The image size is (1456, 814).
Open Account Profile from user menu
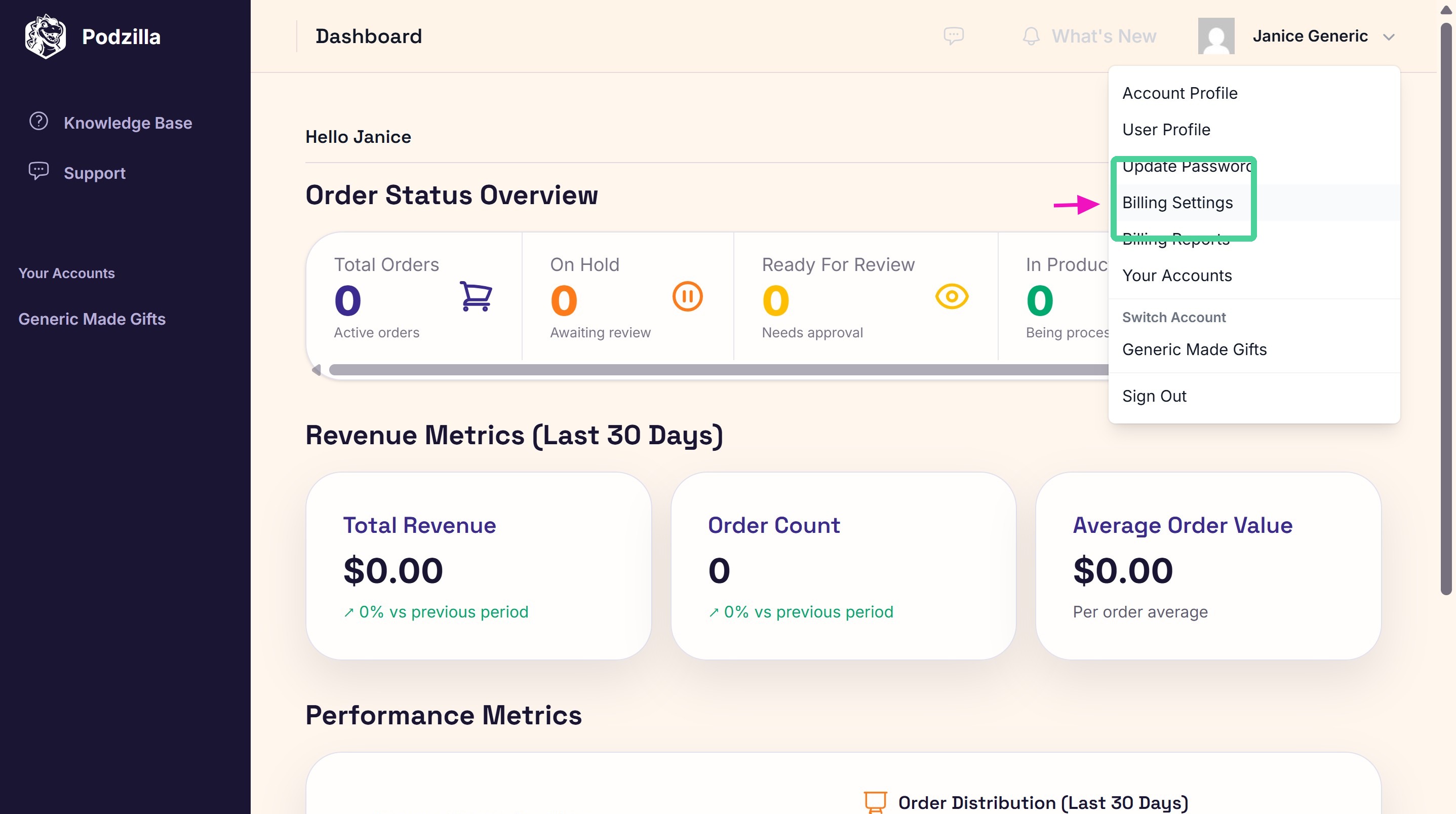[1253, 93]
